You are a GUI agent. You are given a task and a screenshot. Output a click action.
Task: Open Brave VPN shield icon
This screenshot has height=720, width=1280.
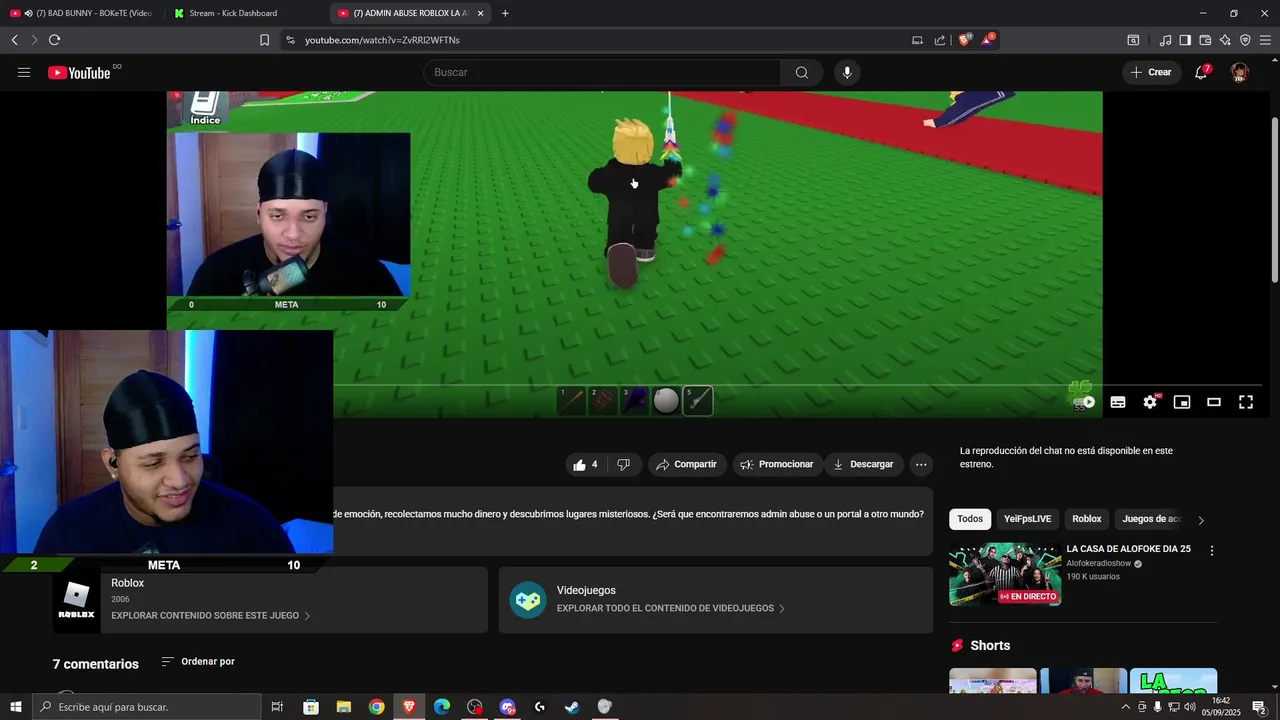1245,40
